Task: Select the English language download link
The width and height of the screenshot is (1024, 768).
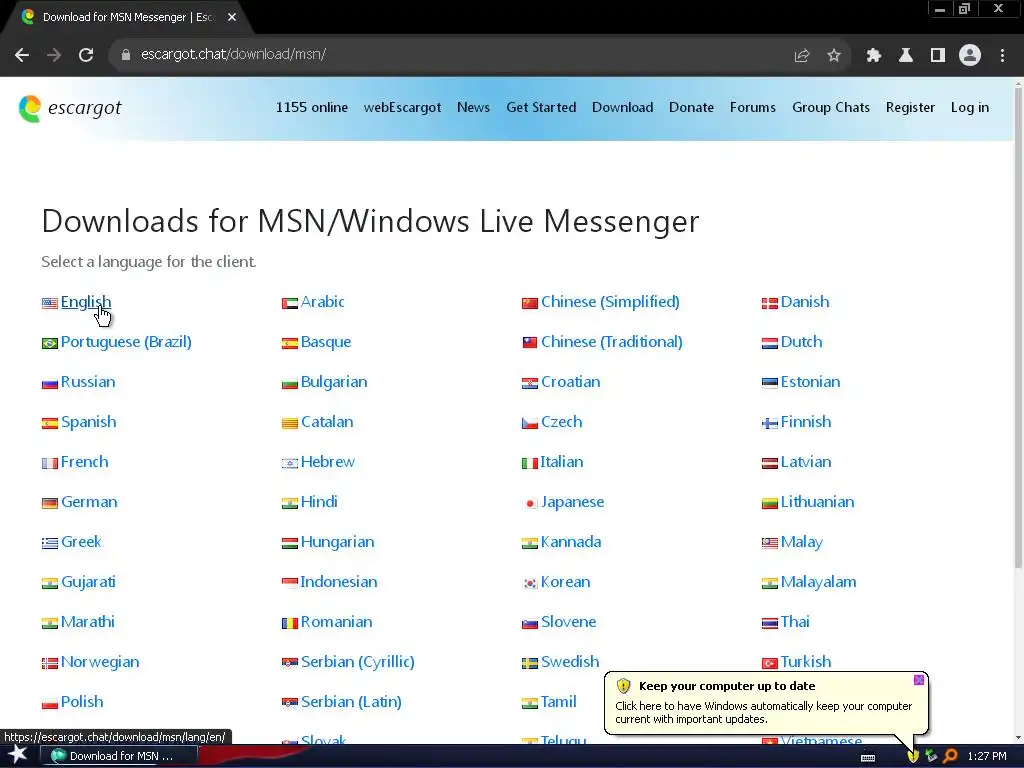Action: click(x=86, y=302)
